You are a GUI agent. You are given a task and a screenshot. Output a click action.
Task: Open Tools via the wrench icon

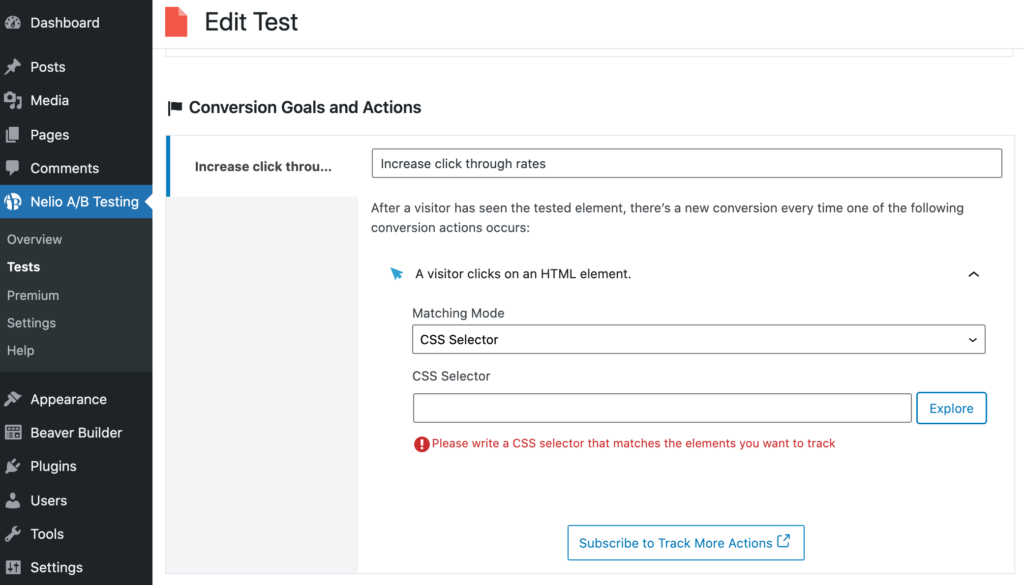[x=14, y=533]
